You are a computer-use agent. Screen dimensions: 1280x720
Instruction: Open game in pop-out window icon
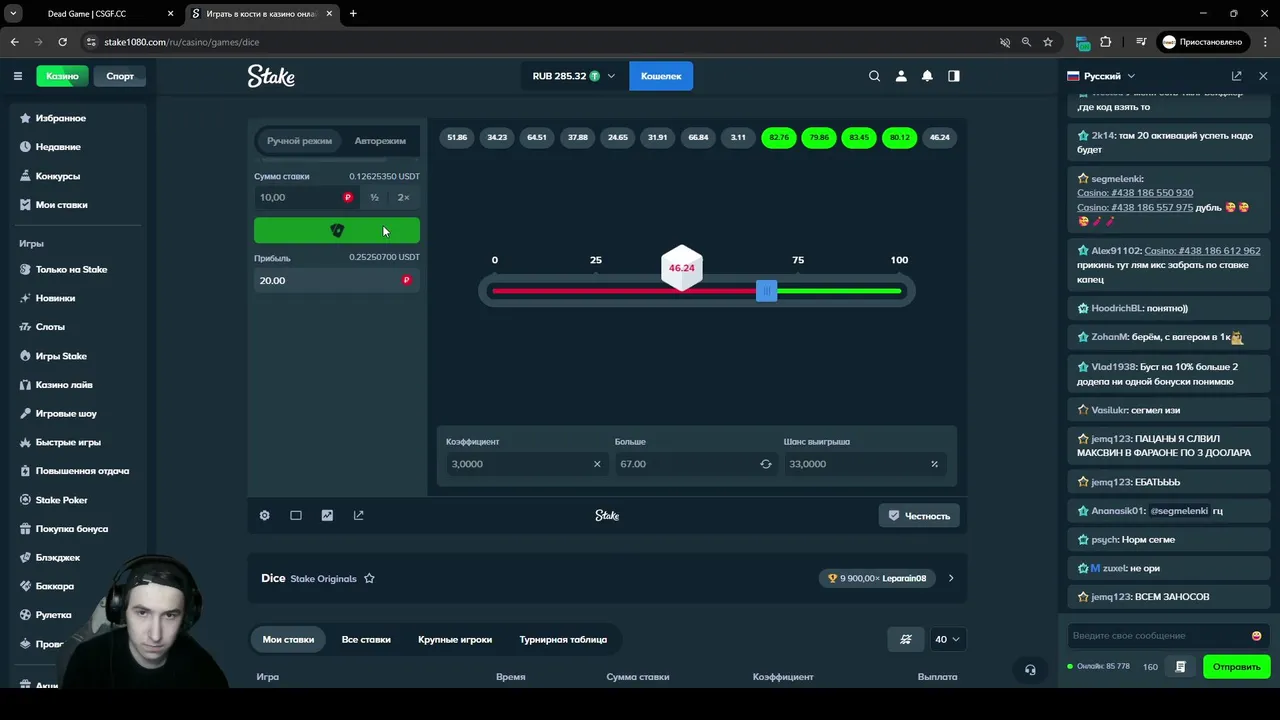pyautogui.click(x=358, y=515)
